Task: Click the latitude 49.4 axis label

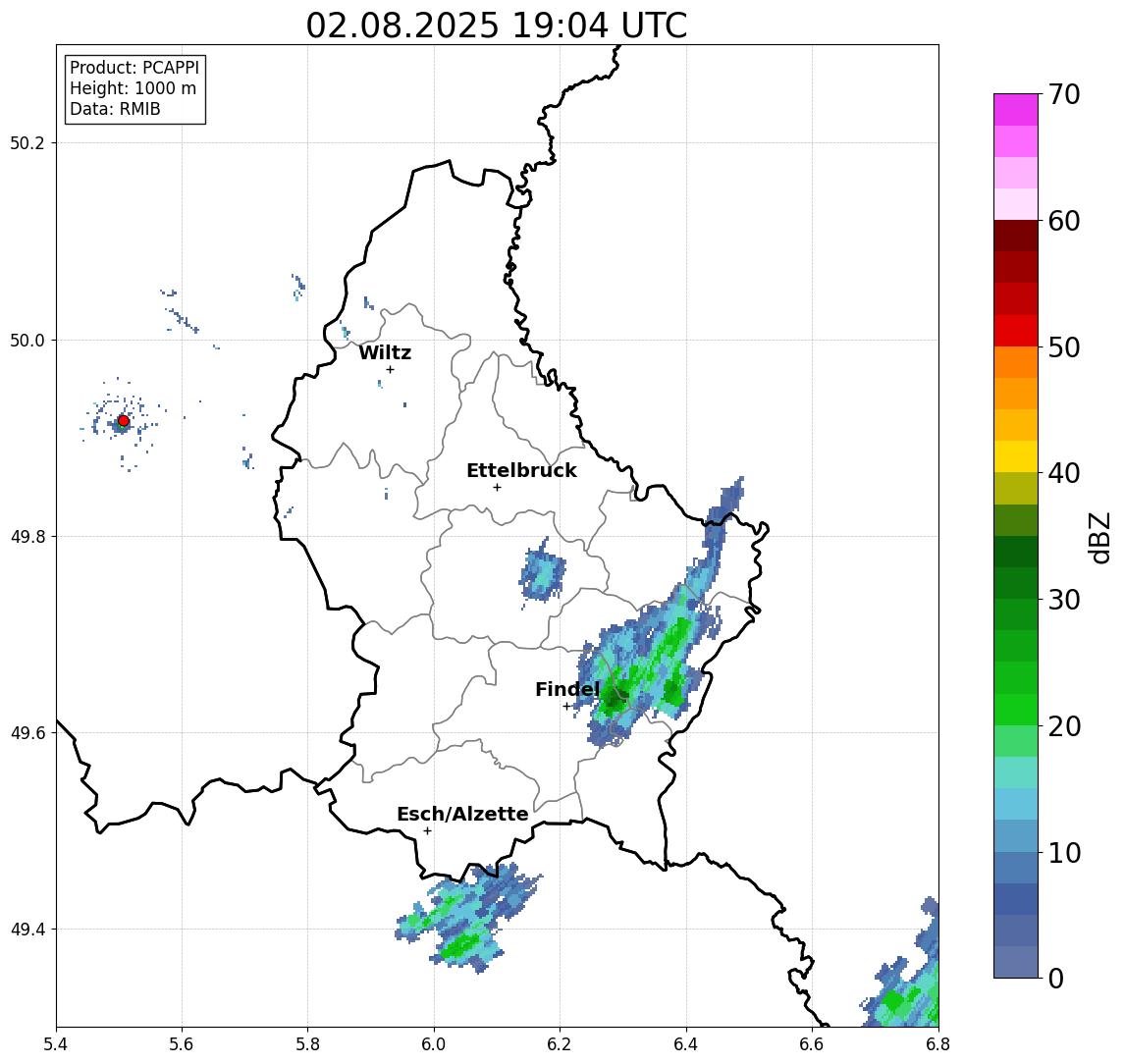Action: pyautogui.click(x=27, y=930)
